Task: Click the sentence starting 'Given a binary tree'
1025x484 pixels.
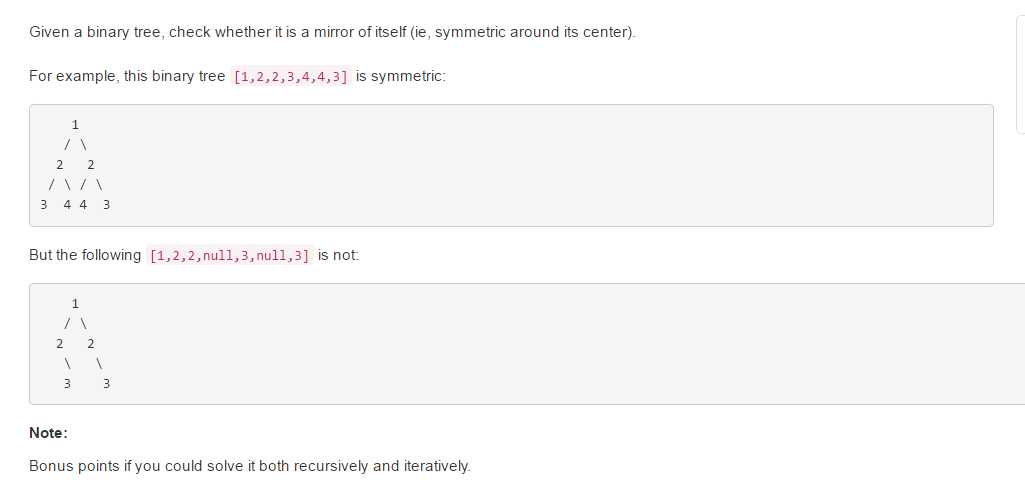Action: click(x=332, y=32)
